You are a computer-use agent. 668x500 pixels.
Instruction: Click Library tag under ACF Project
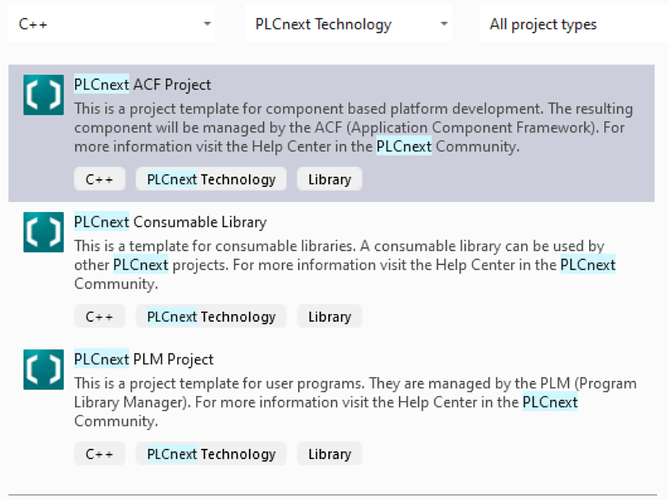329,180
